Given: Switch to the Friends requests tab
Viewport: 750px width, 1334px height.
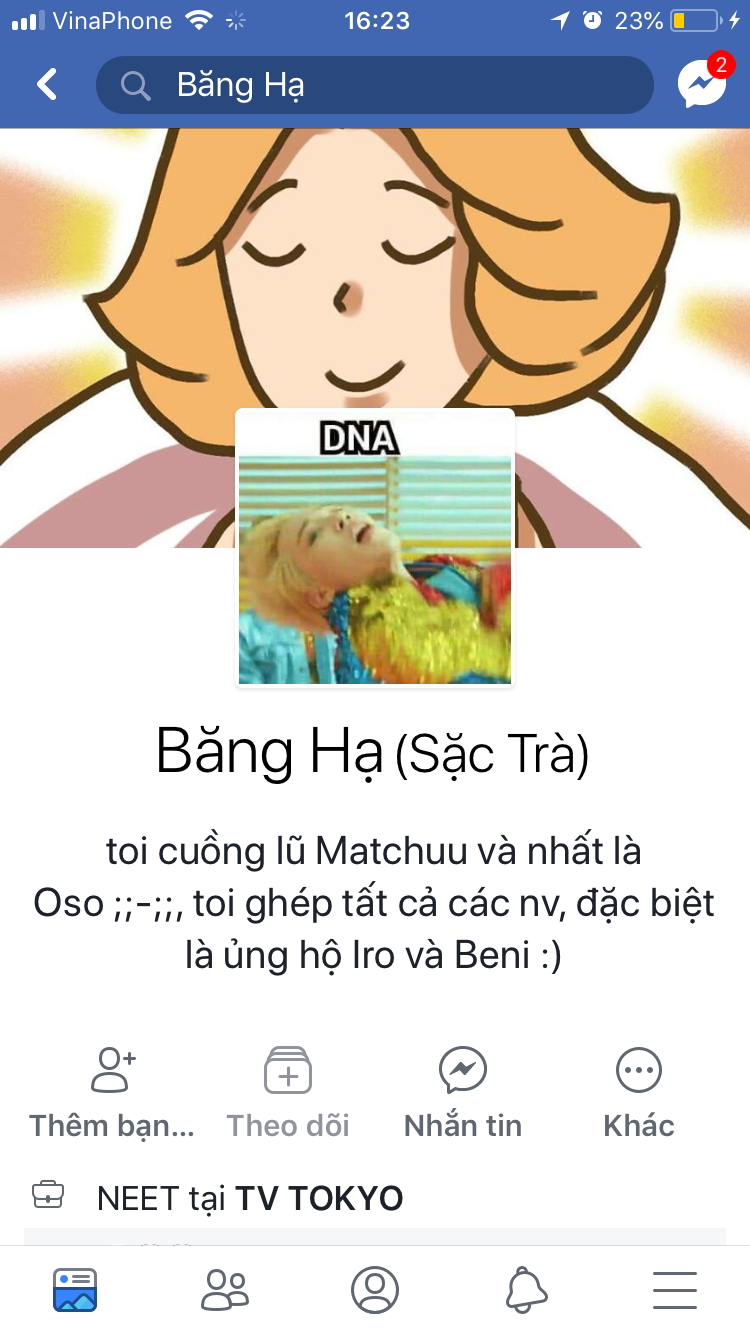Looking at the screenshot, I should [225, 1290].
